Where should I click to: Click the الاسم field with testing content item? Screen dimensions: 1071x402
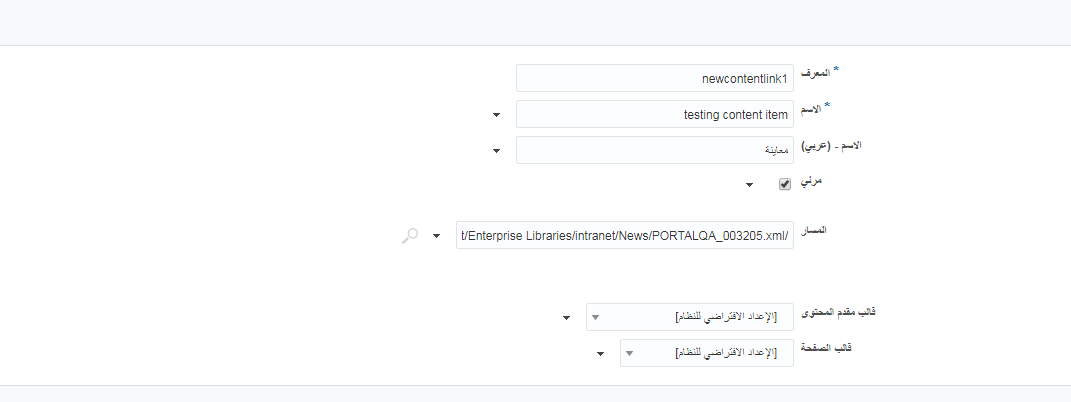pos(655,114)
